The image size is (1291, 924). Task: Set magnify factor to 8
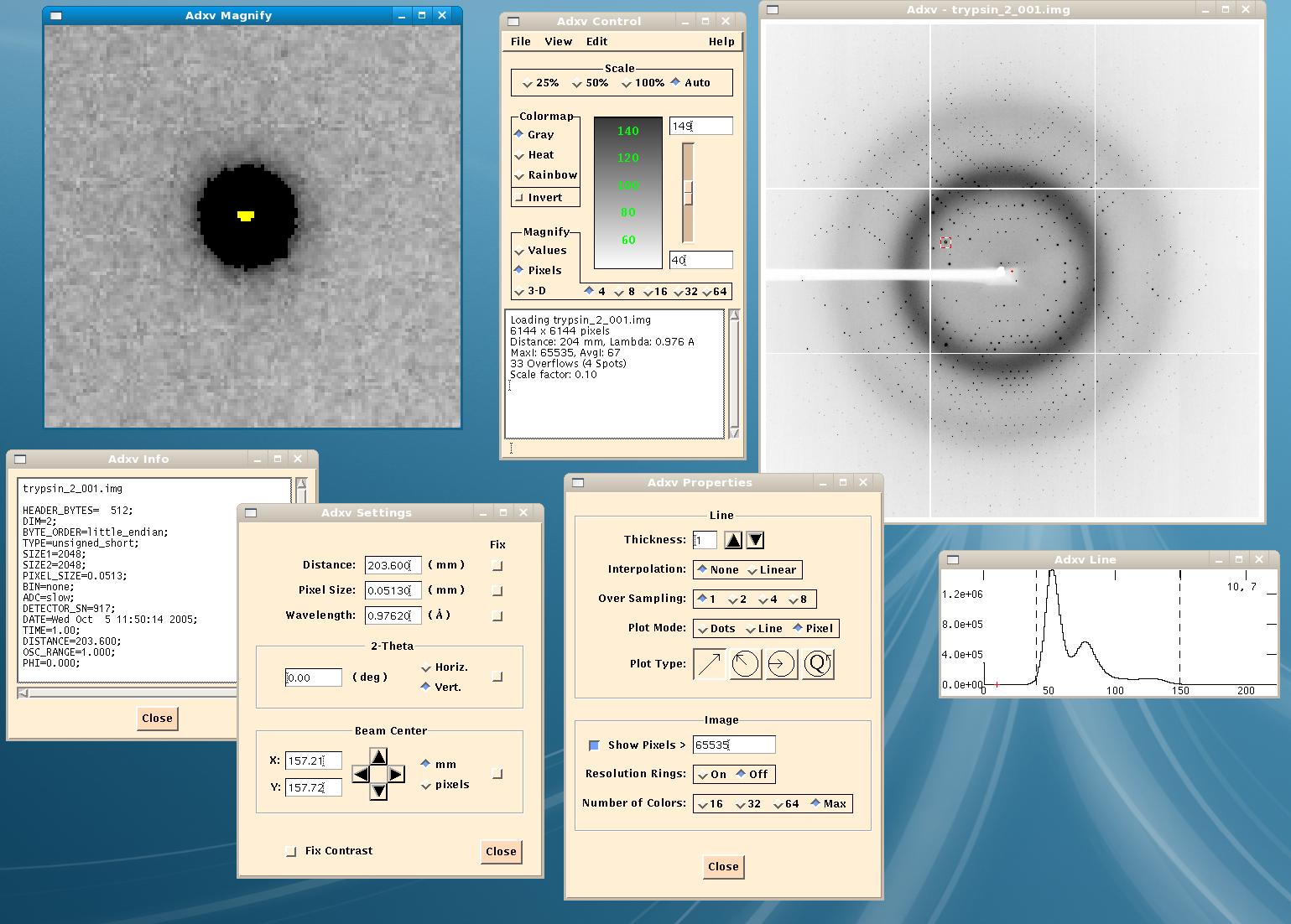pyautogui.click(x=626, y=292)
